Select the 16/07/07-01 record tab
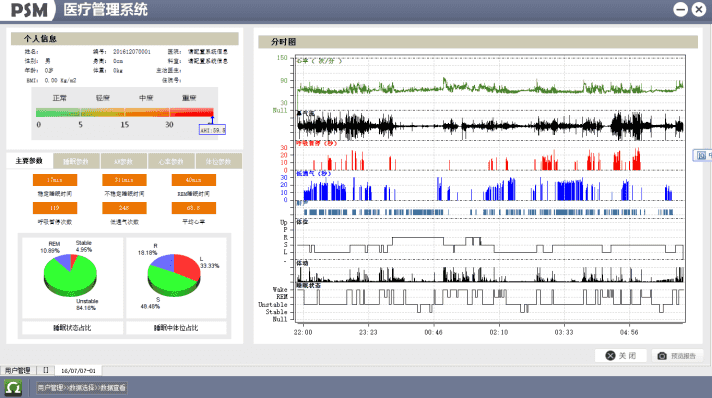This screenshot has width=712, height=398. 79,371
